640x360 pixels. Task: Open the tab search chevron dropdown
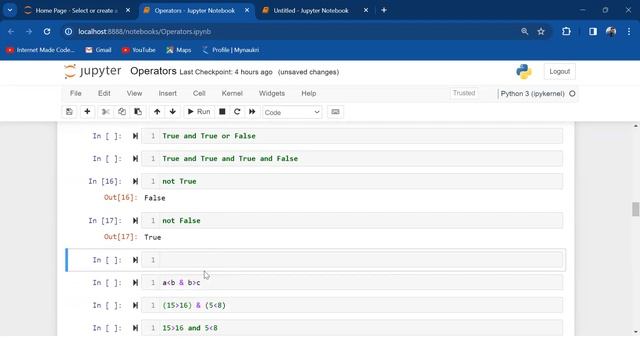(10, 10)
